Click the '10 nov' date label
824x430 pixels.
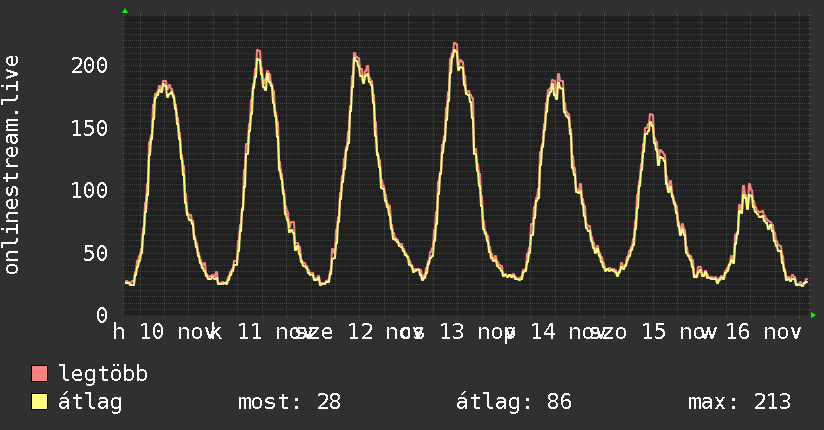tap(178, 332)
